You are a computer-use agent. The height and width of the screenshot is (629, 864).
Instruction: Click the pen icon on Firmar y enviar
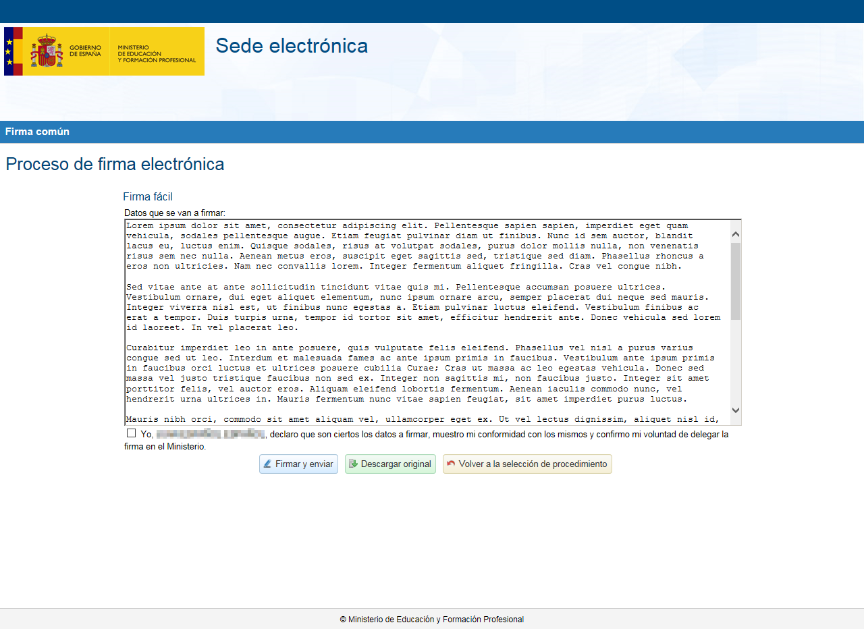point(267,464)
